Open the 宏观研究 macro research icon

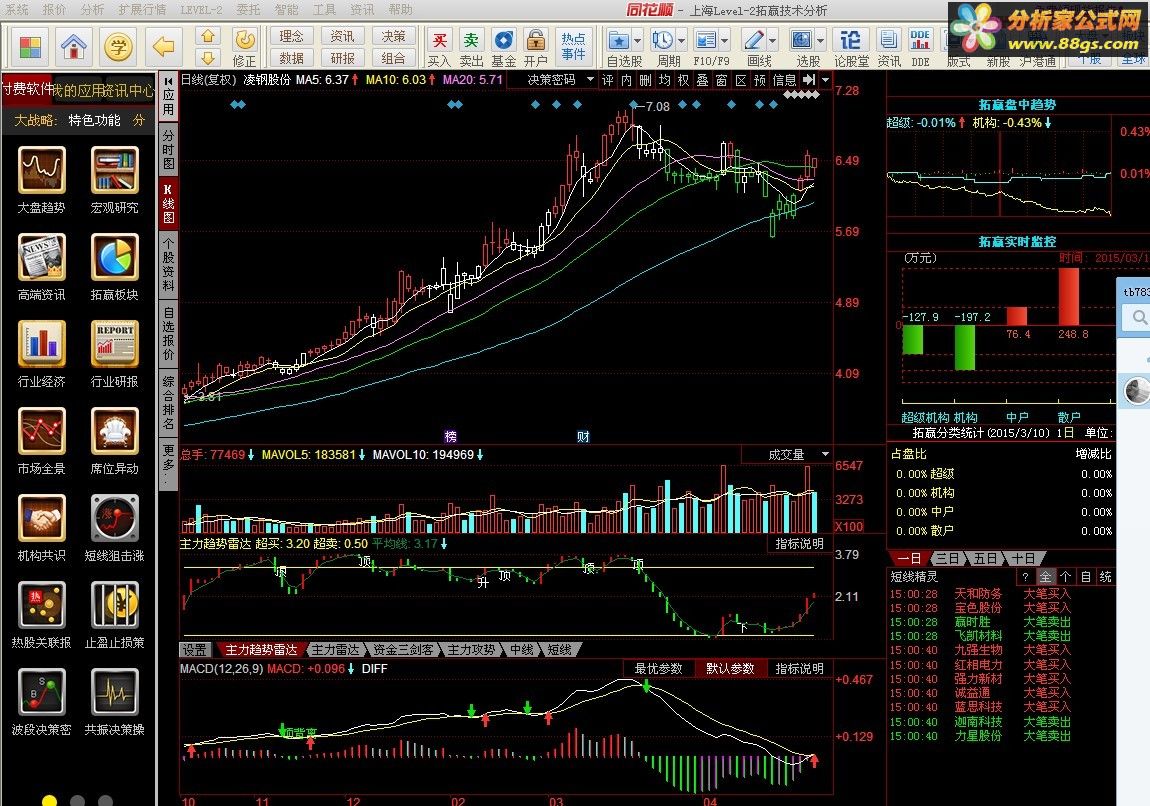(x=114, y=170)
